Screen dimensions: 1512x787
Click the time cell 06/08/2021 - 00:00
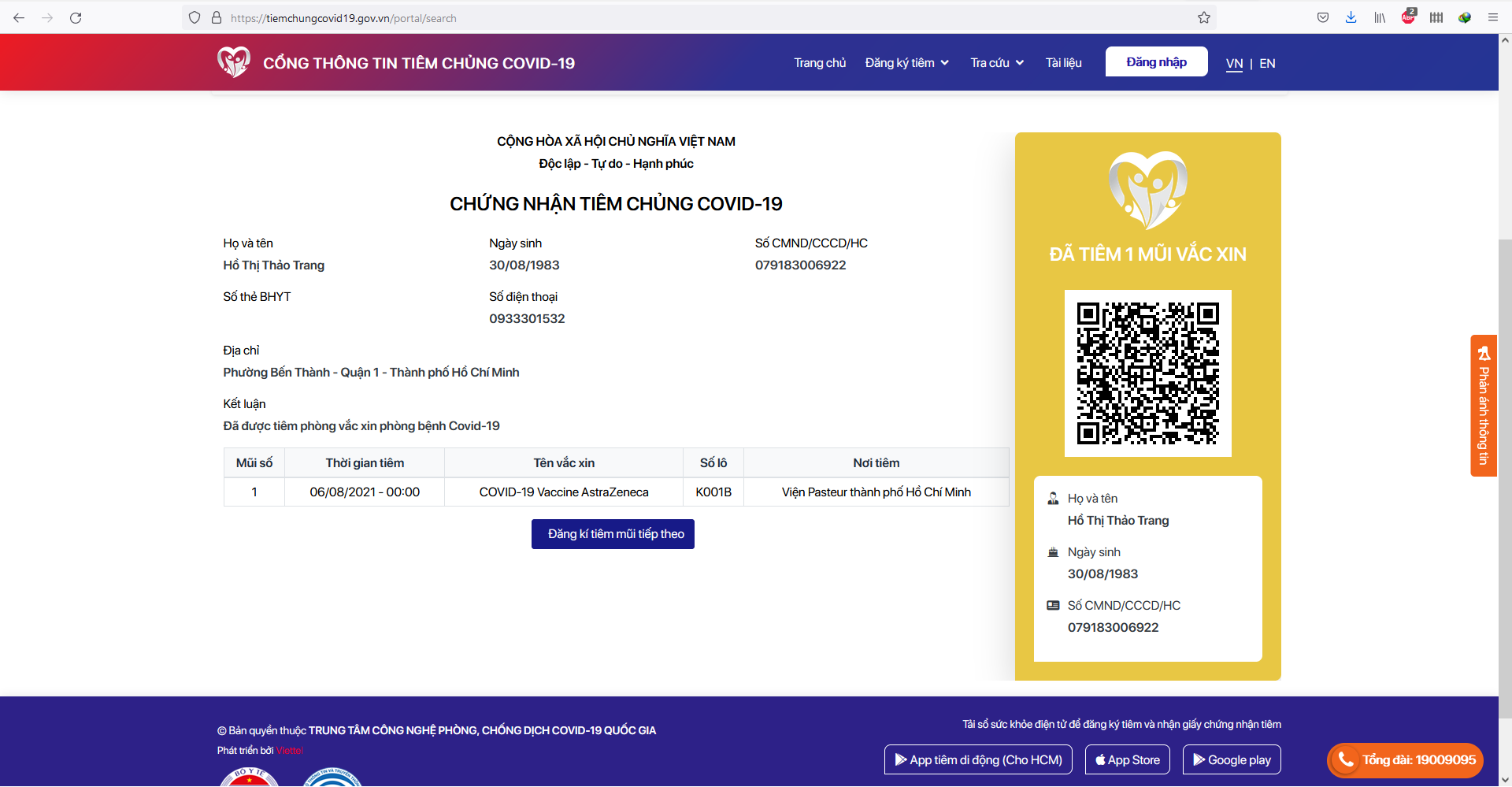tap(365, 492)
